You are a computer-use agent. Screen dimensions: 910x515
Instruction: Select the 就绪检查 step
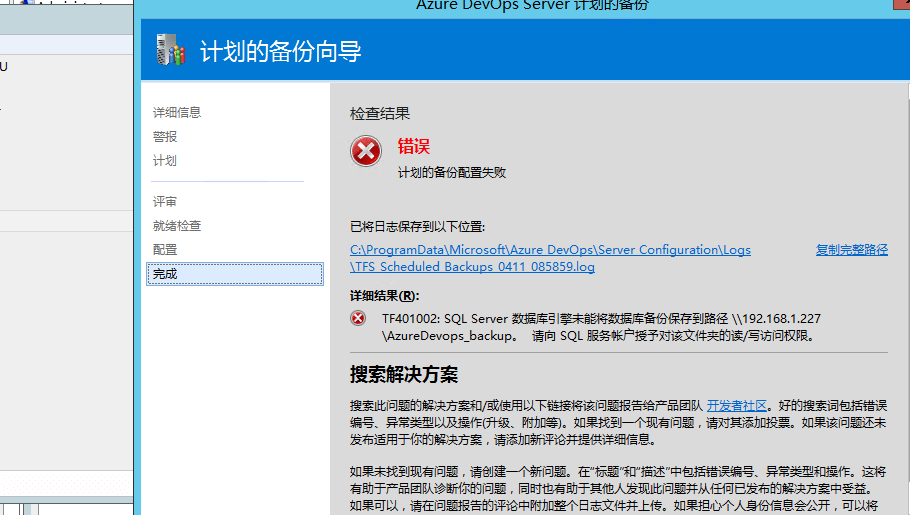[x=177, y=226]
